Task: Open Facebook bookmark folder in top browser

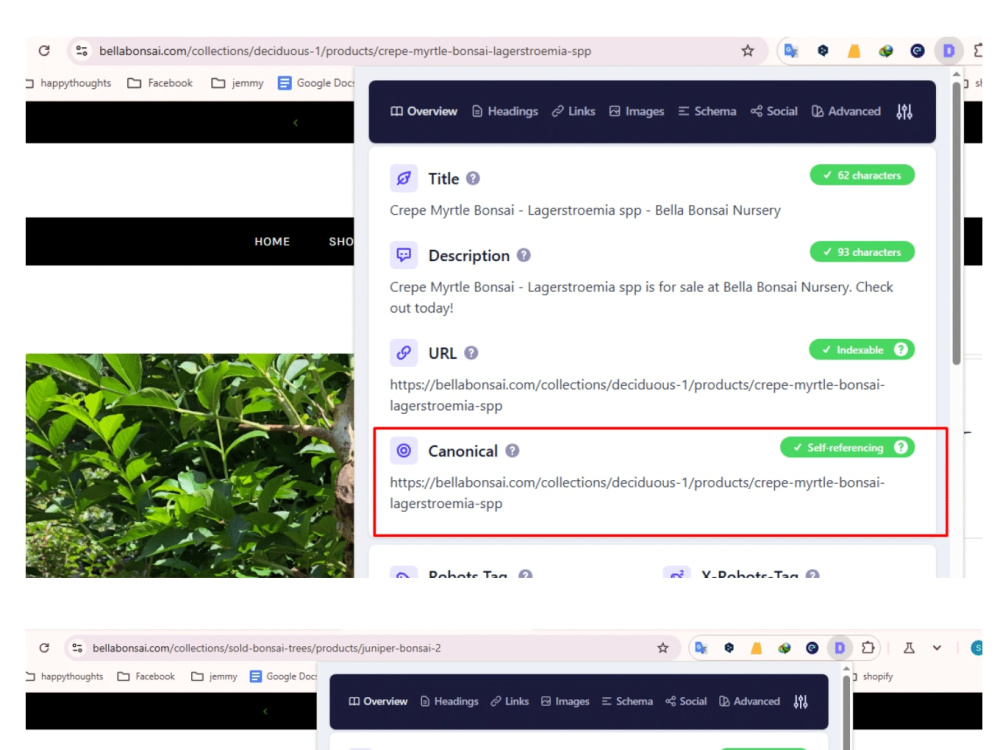Action: (x=160, y=83)
